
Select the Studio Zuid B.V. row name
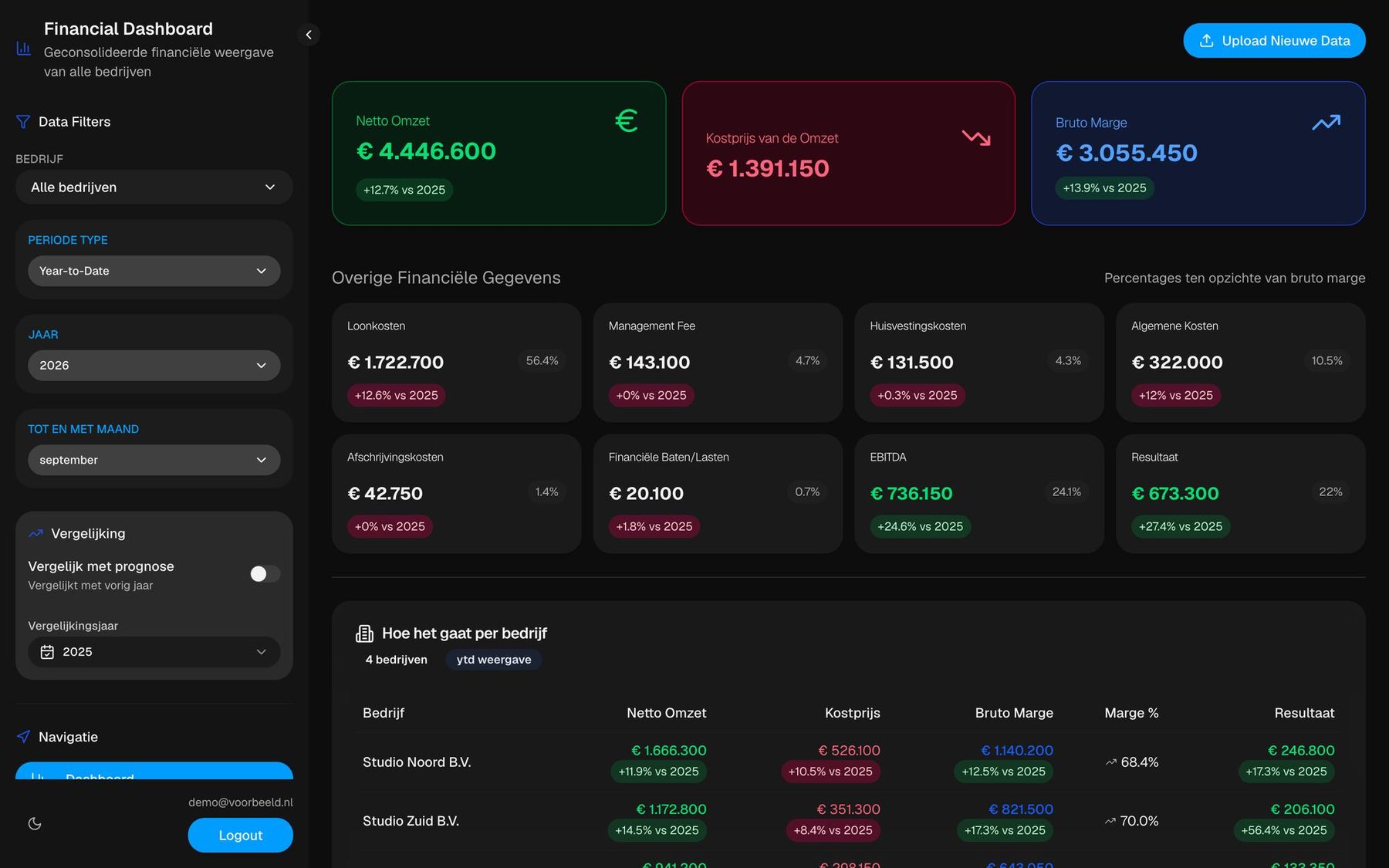coord(411,821)
